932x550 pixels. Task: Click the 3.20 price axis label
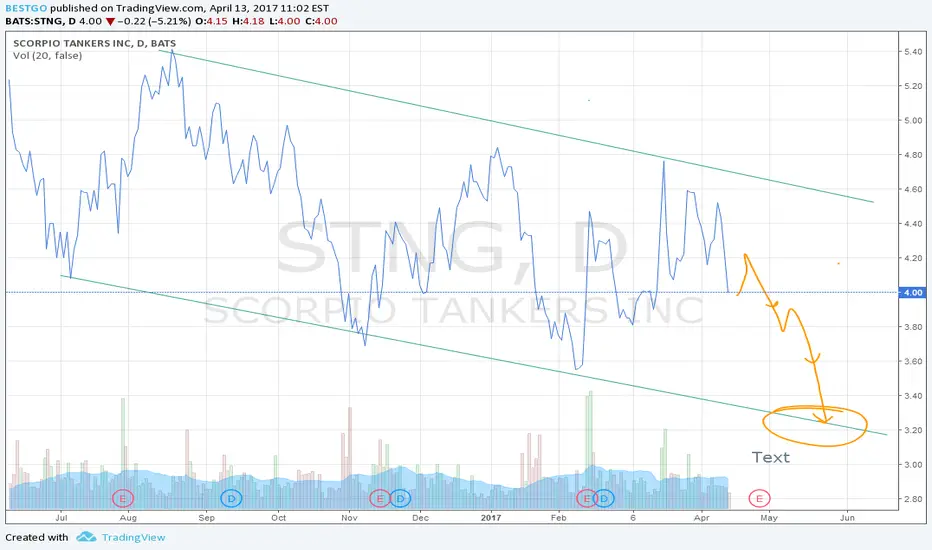[x=914, y=430]
